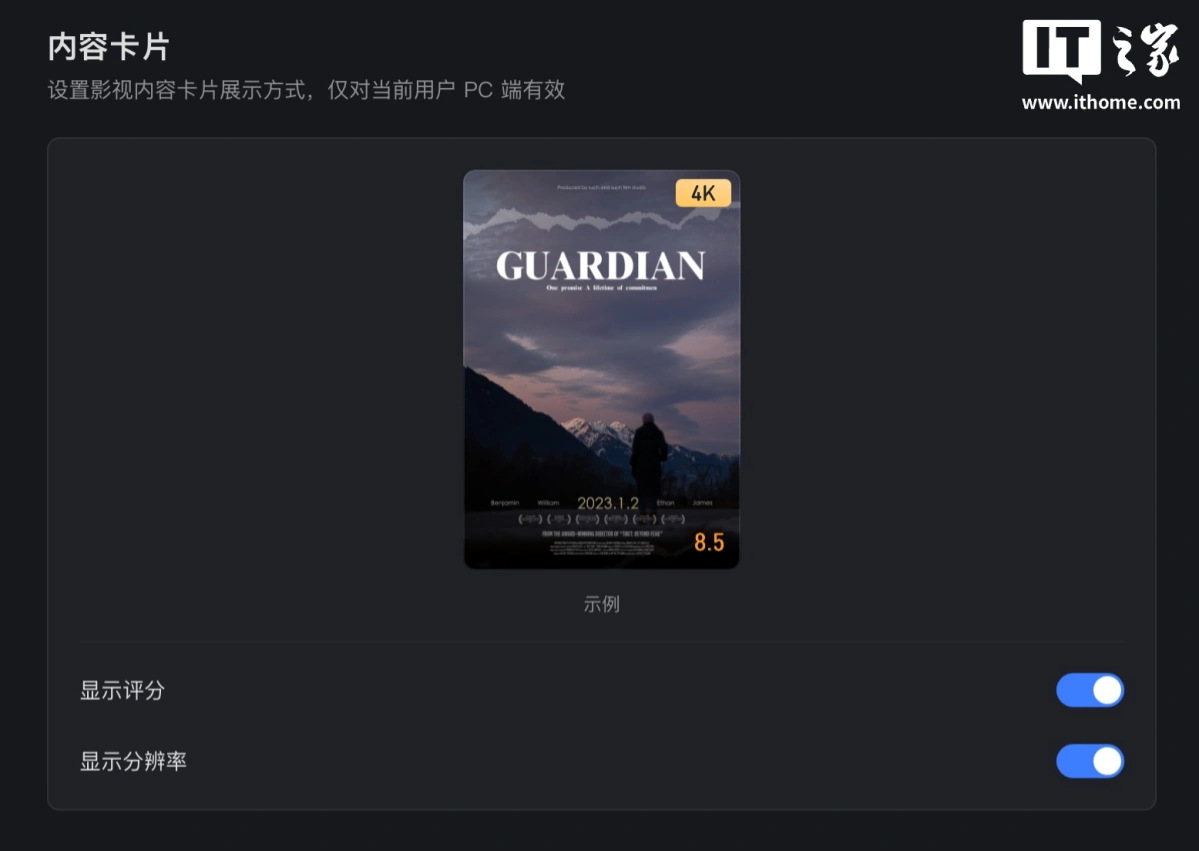This screenshot has height=851, width=1199.
Task: Click the 8.5 rating score on poster
Action: [709, 542]
